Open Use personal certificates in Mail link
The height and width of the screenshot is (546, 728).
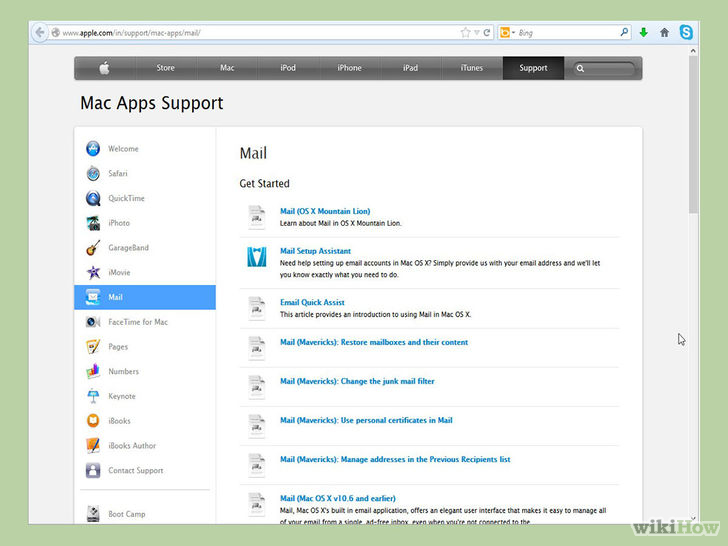366,420
